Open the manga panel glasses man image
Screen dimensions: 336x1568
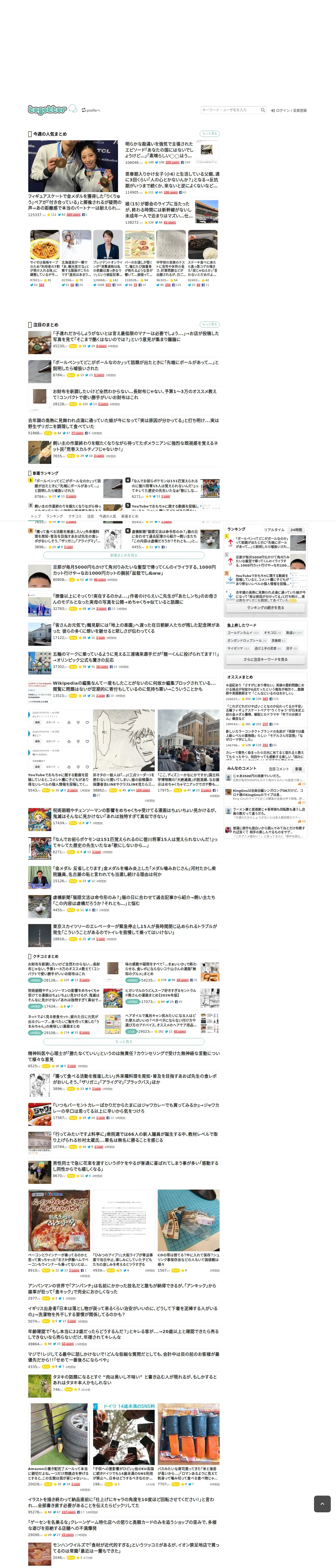click(124, 740)
